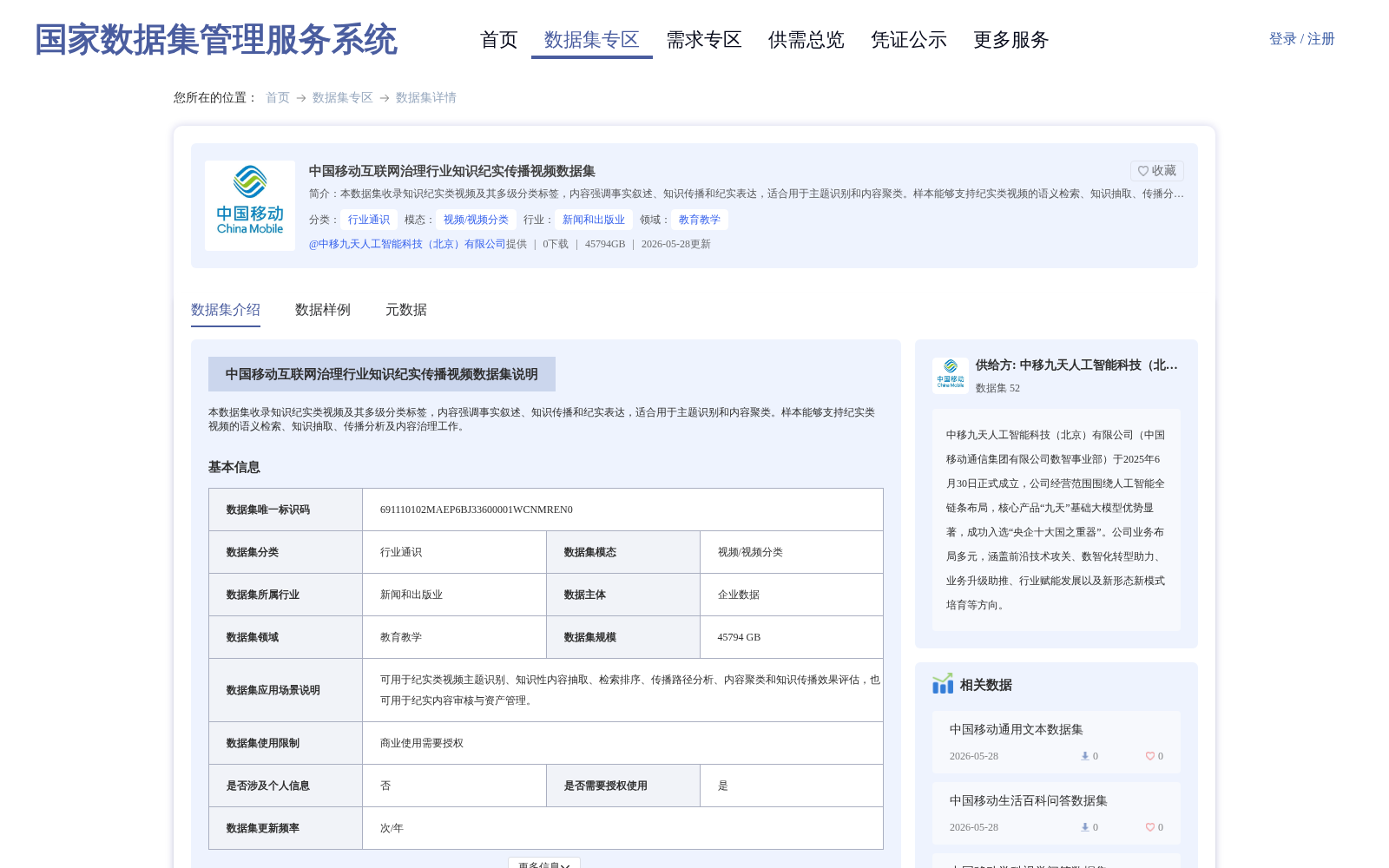This screenshot has height=868, width=1389.
Task: Click the 收藏 favorite button
Action: point(1157,171)
